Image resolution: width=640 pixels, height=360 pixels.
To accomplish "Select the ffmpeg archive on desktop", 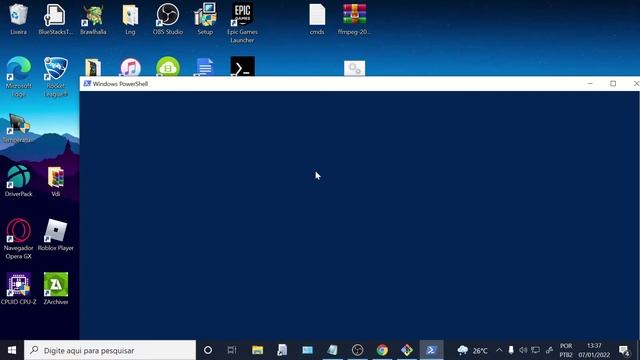I will click(354, 18).
